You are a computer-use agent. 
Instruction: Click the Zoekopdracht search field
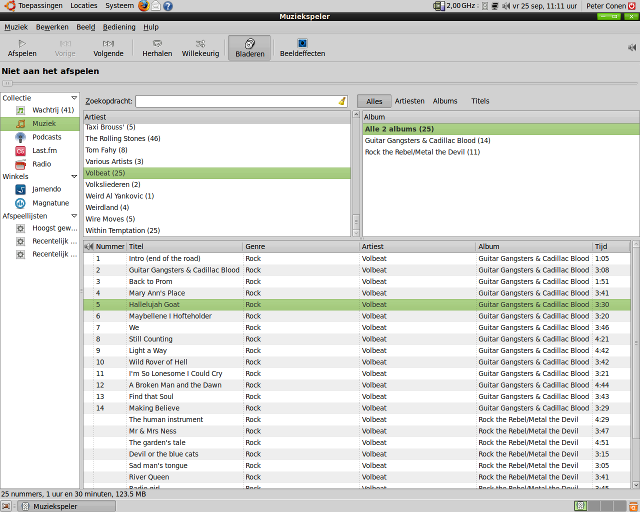coord(241,101)
